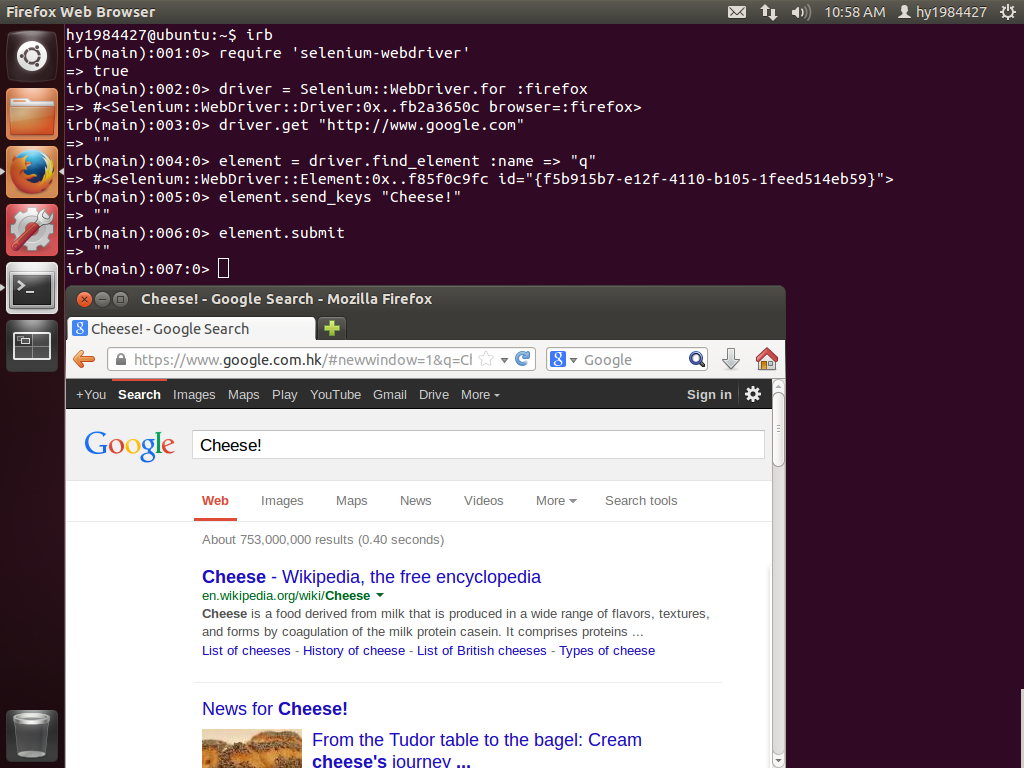Open the 10:58 AM clock menu
Viewport: 1024px width, 768px height.
pyautogui.click(x=855, y=12)
